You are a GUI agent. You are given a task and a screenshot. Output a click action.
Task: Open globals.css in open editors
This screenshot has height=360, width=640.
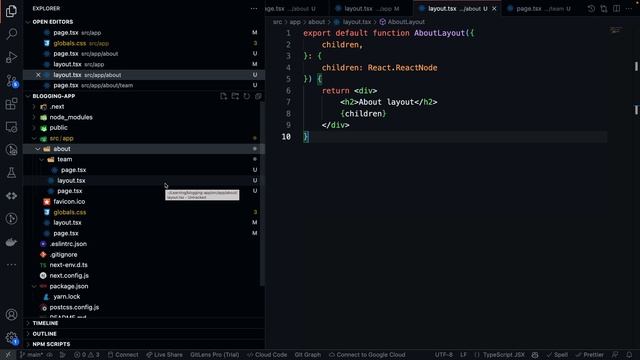(x=144, y=43)
